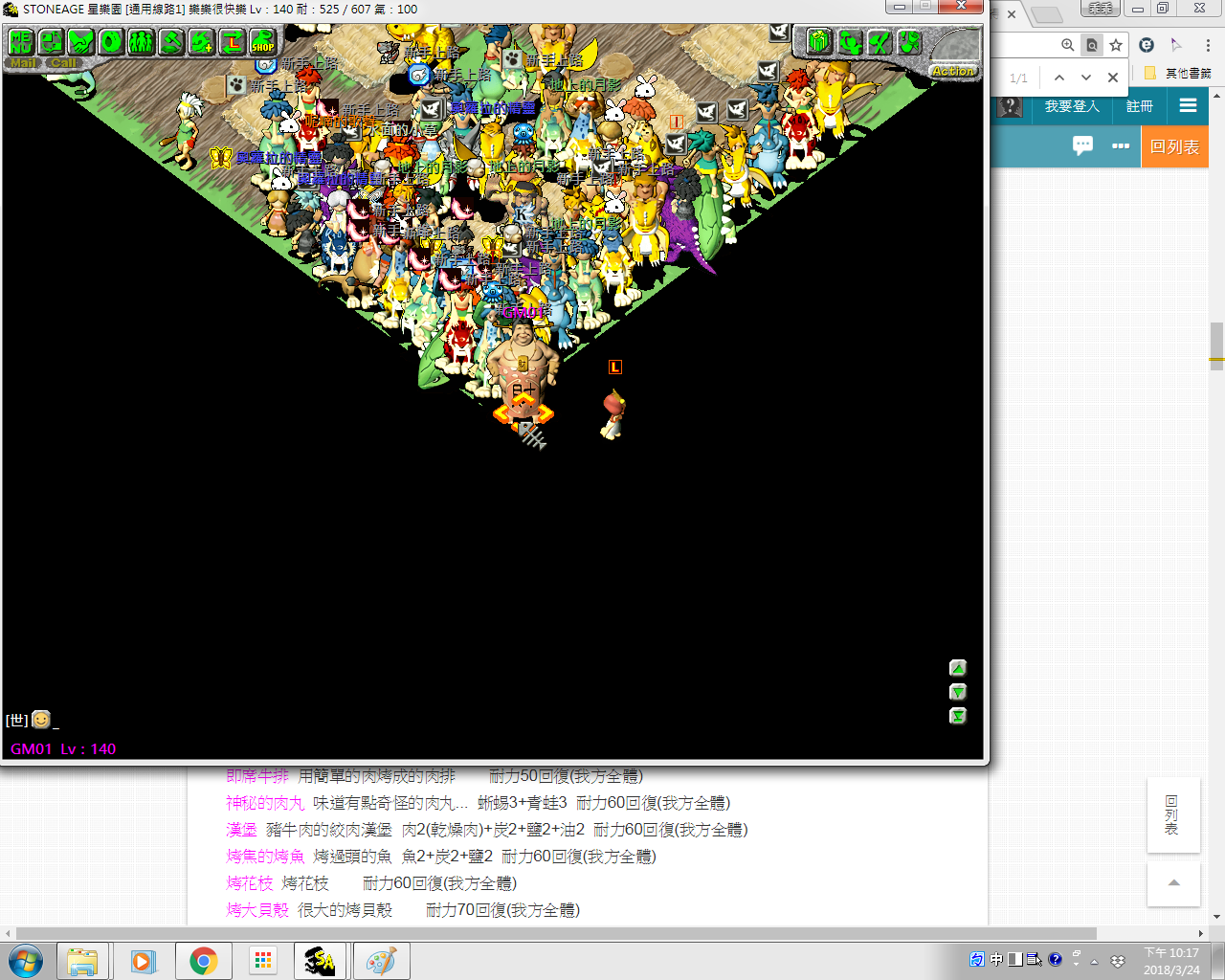Click the question-mark avatar icon on website
This screenshot has width=1225, height=980.
point(1011,106)
